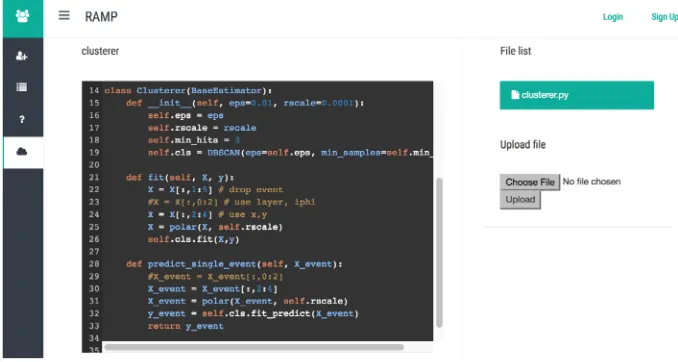The height and width of the screenshot is (362, 678).
Task: Select the cloud sidebar icon
Action: (22, 151)
